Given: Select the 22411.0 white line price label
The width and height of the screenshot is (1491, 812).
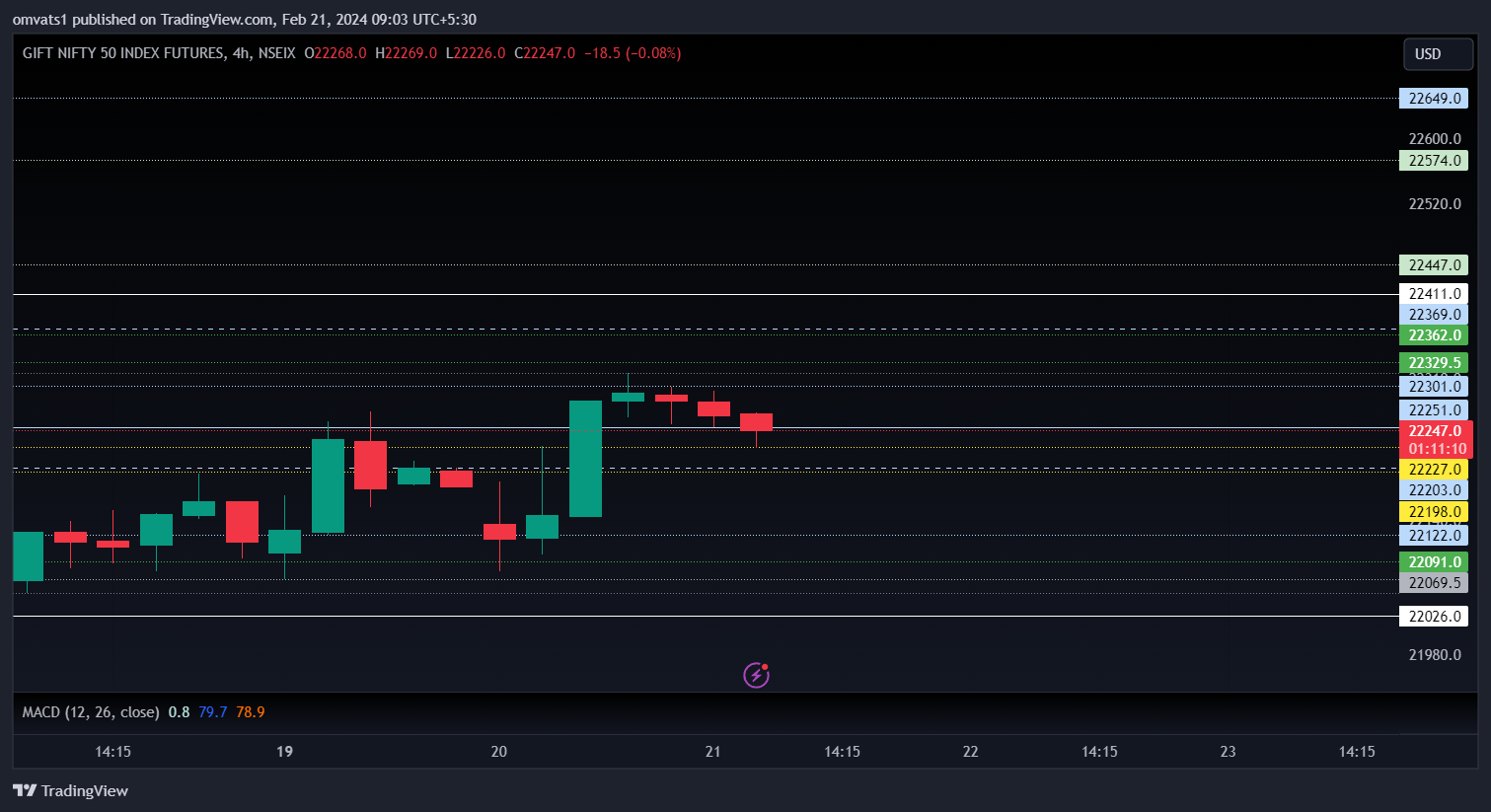Looking at the screenshot, I should [1434, 294].
